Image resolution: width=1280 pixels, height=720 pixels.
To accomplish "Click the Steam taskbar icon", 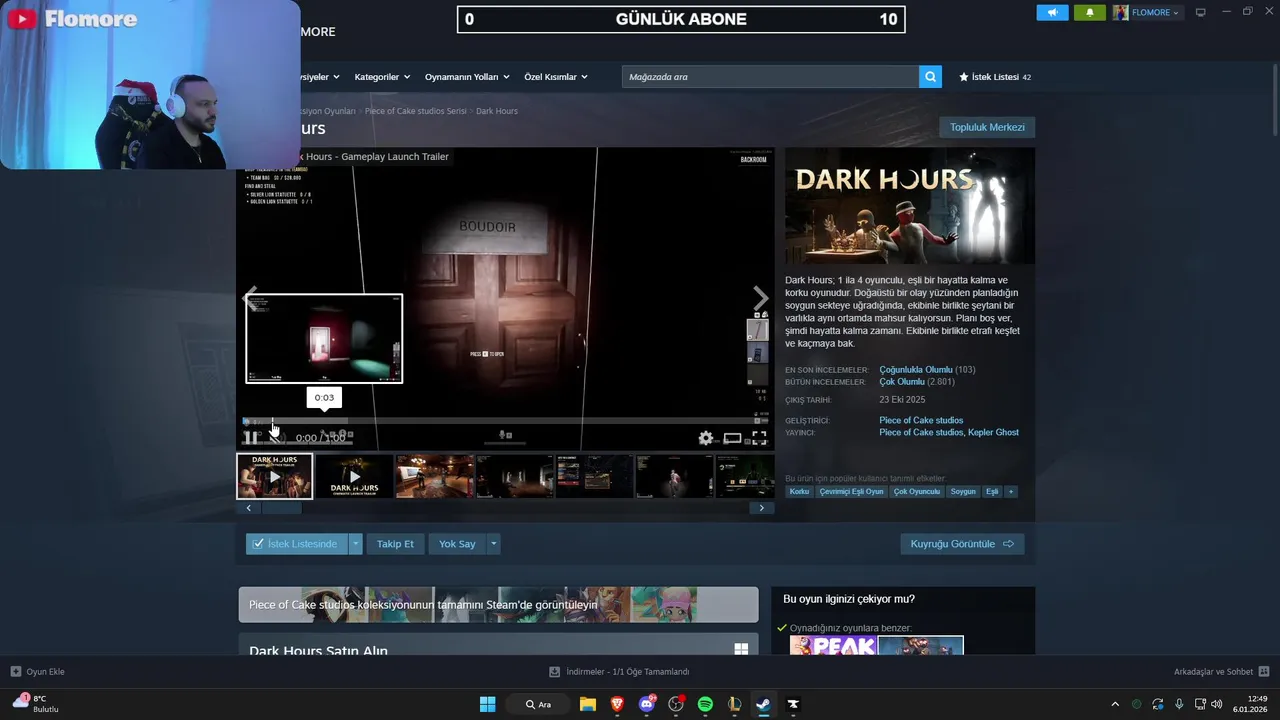I will tap(763, 704).
